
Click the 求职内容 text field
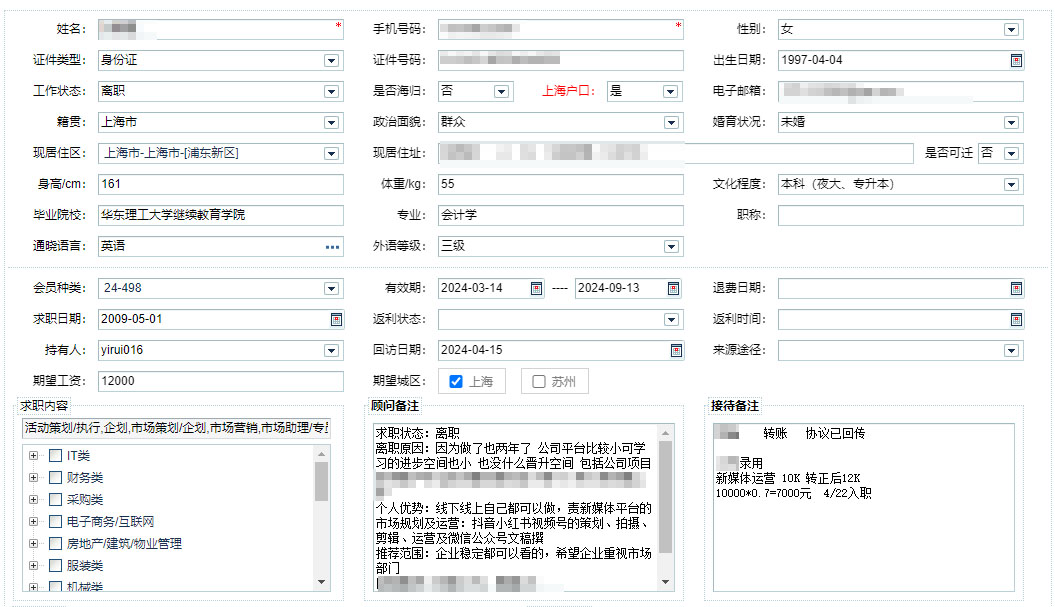pos(176,428)
